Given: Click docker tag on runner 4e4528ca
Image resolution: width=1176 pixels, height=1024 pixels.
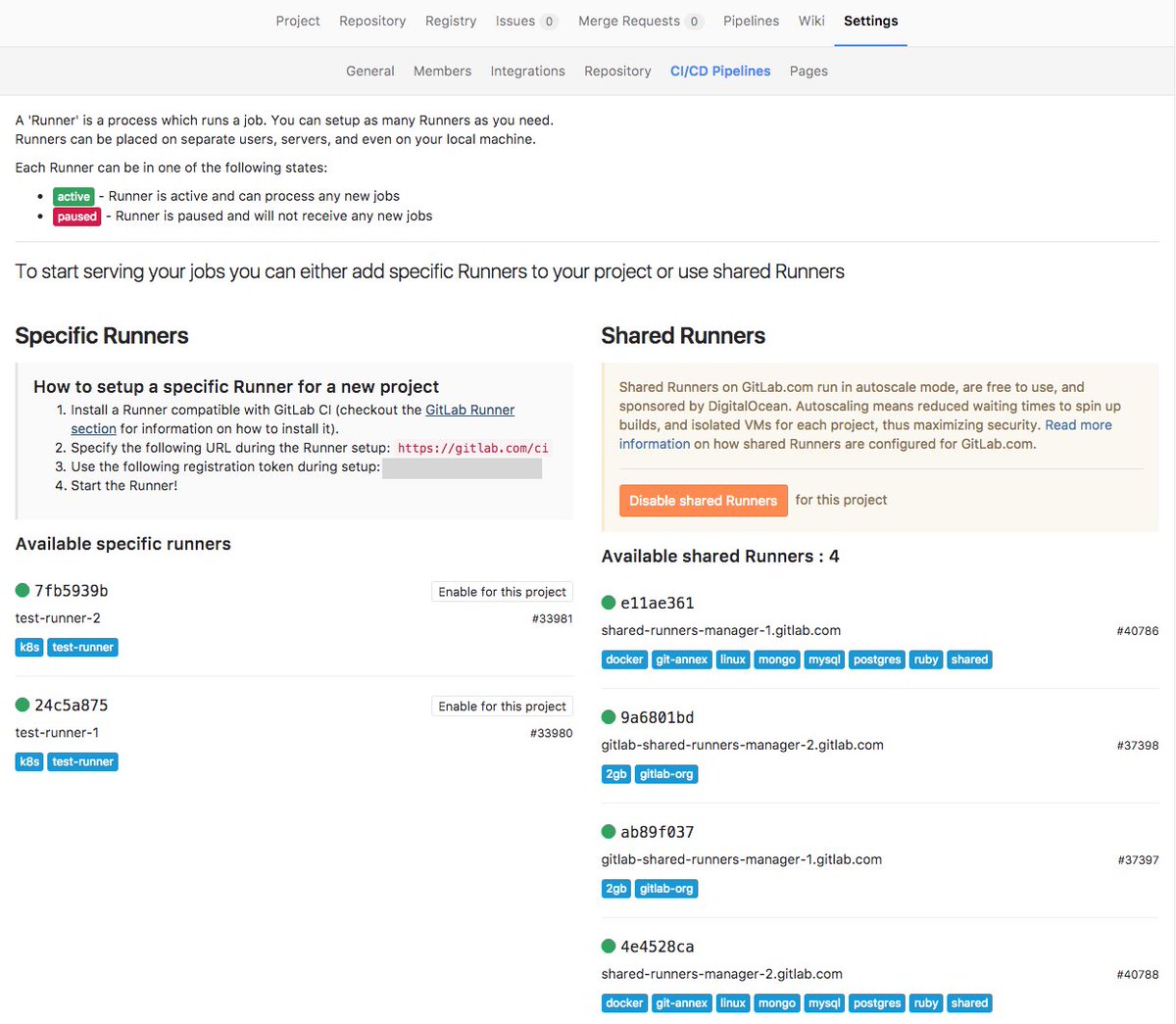Looking at the screenshot, I should 624,1004.
